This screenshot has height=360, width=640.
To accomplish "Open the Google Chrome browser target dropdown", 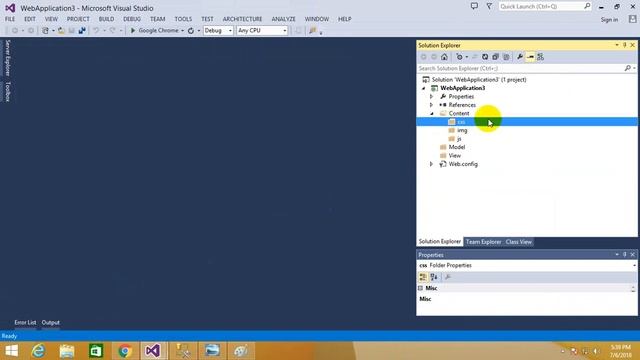I will pyautogui.click(x=182, y=31).
